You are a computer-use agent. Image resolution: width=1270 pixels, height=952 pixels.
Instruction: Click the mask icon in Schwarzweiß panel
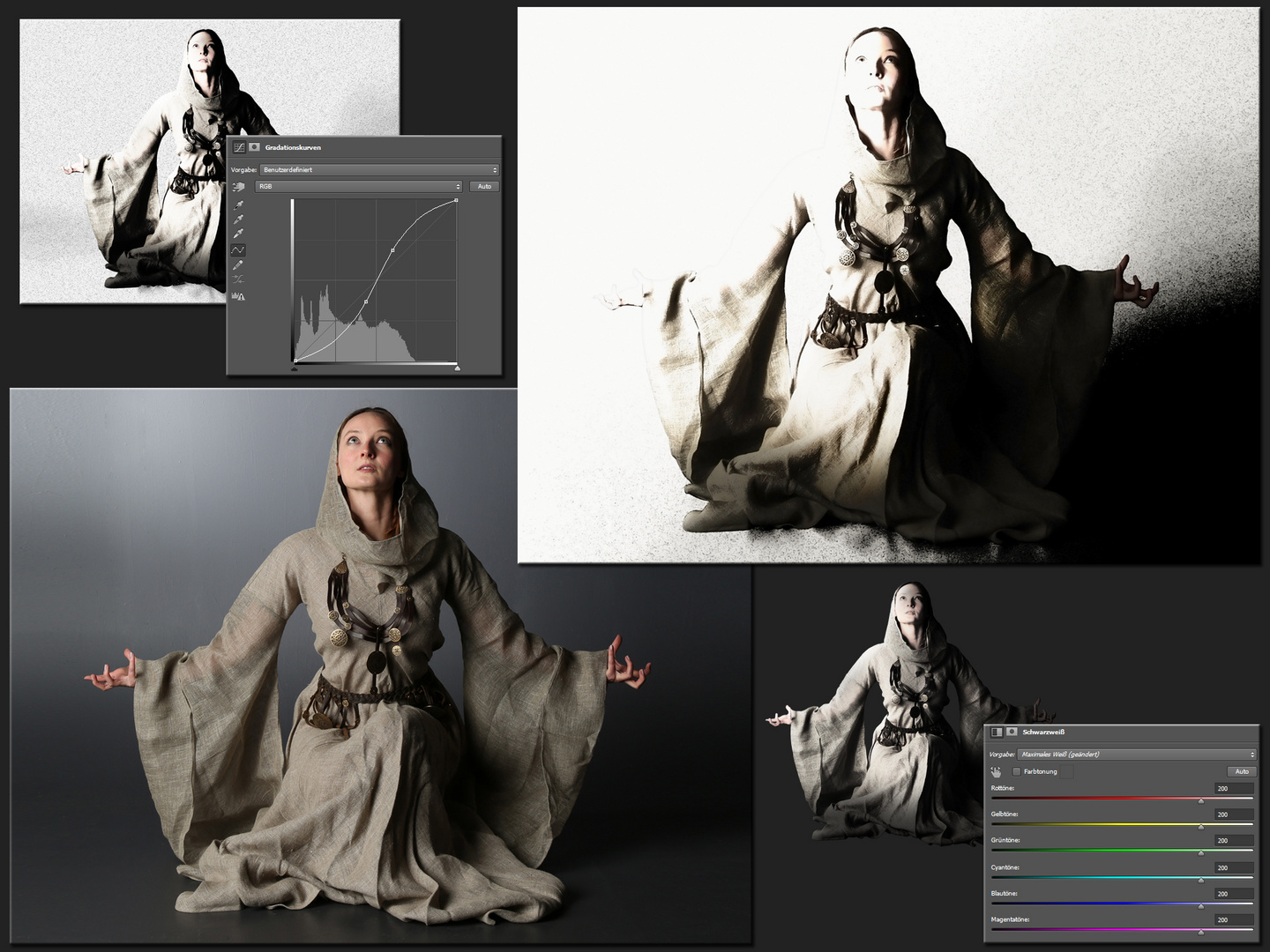pyautogui.click(x=1012, y=732)
